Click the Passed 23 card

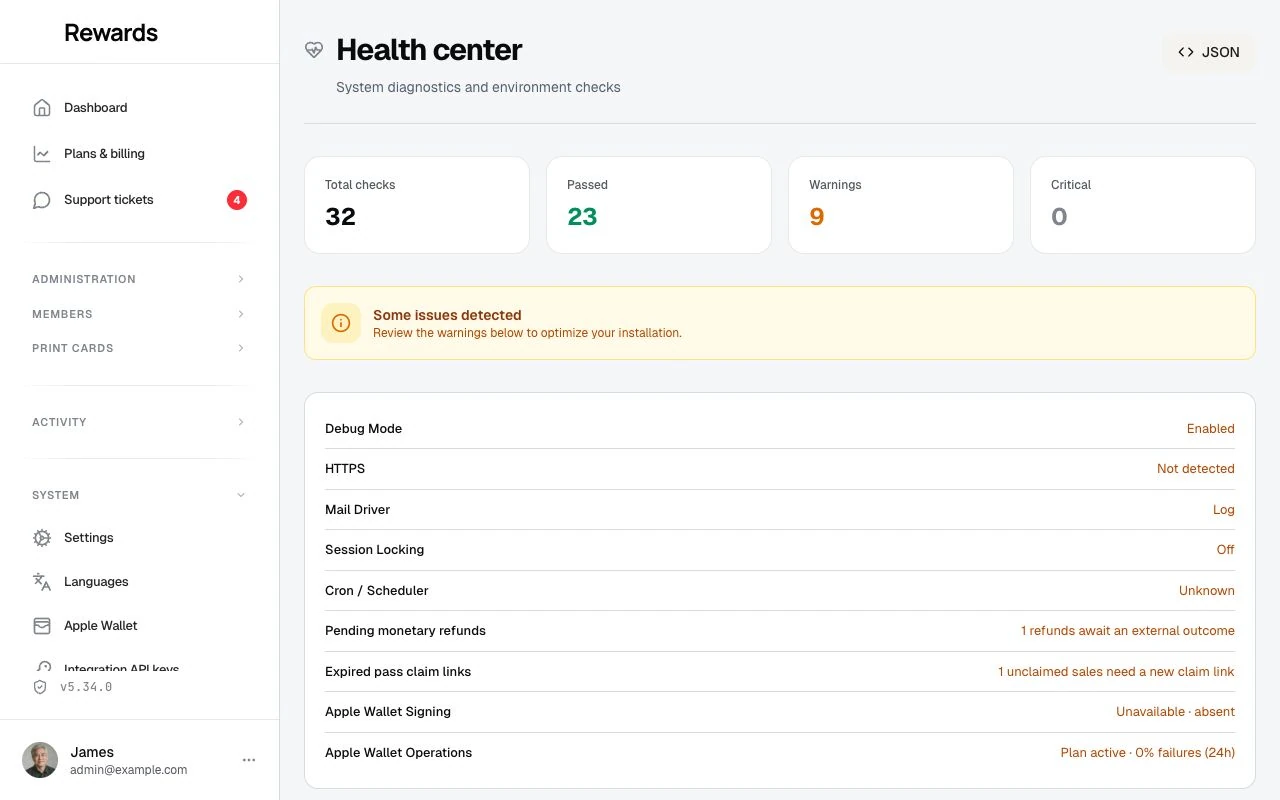pos(659,205)
